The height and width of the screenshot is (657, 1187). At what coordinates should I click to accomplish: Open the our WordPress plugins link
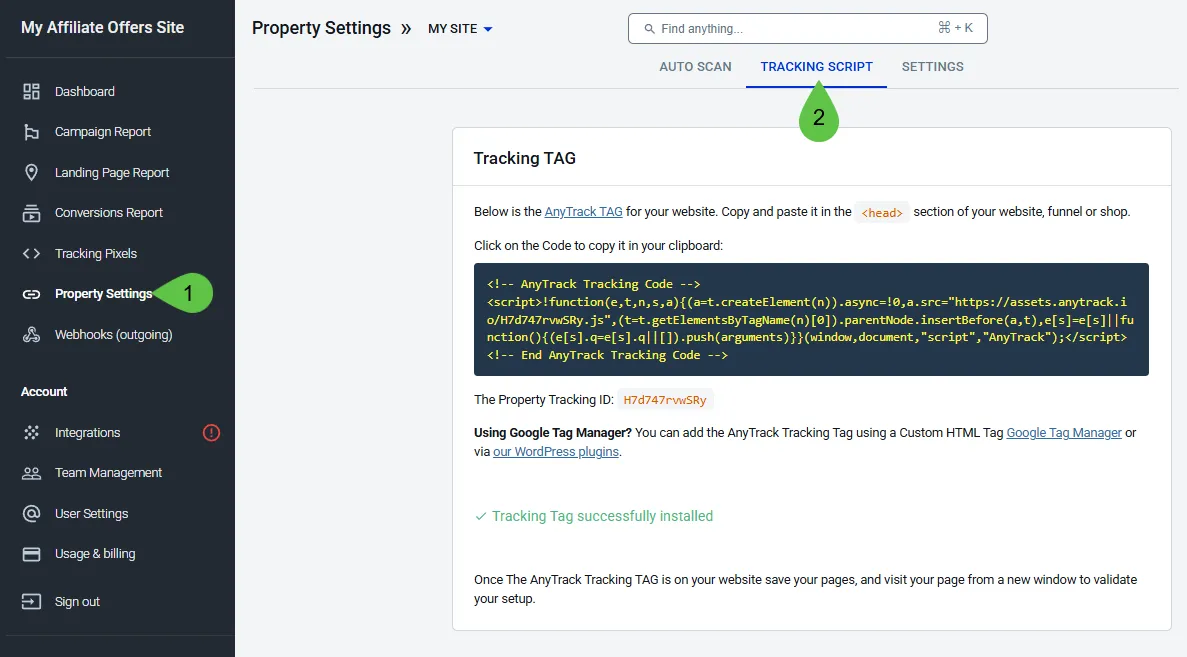pyautogui.click(x=556, y=452)
